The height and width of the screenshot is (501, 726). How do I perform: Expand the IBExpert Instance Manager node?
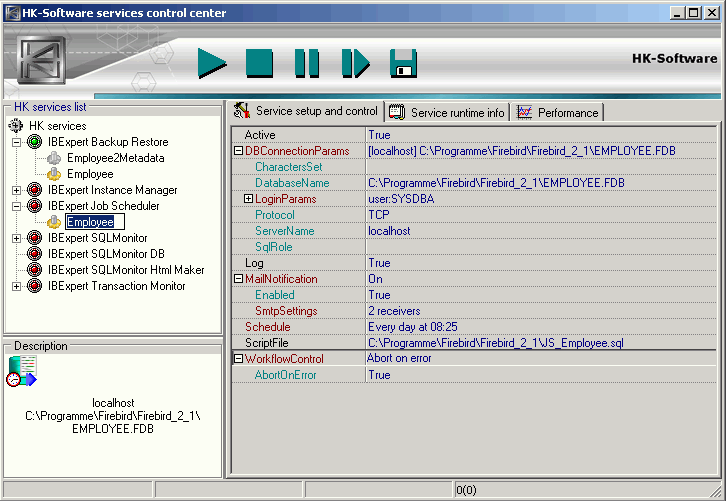(x=16, y=190)
